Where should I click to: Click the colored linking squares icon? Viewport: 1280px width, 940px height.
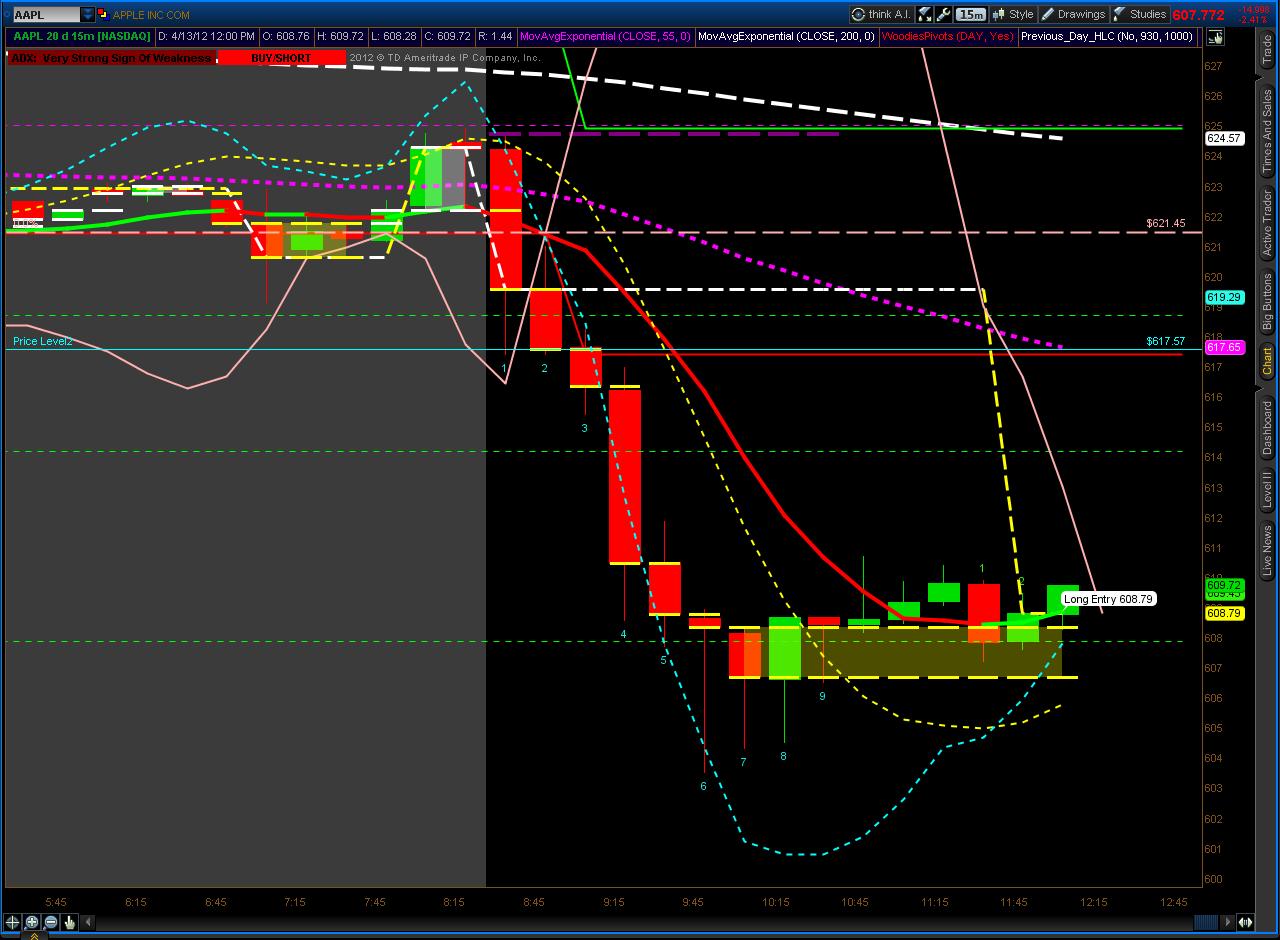(x=103, y=15)
